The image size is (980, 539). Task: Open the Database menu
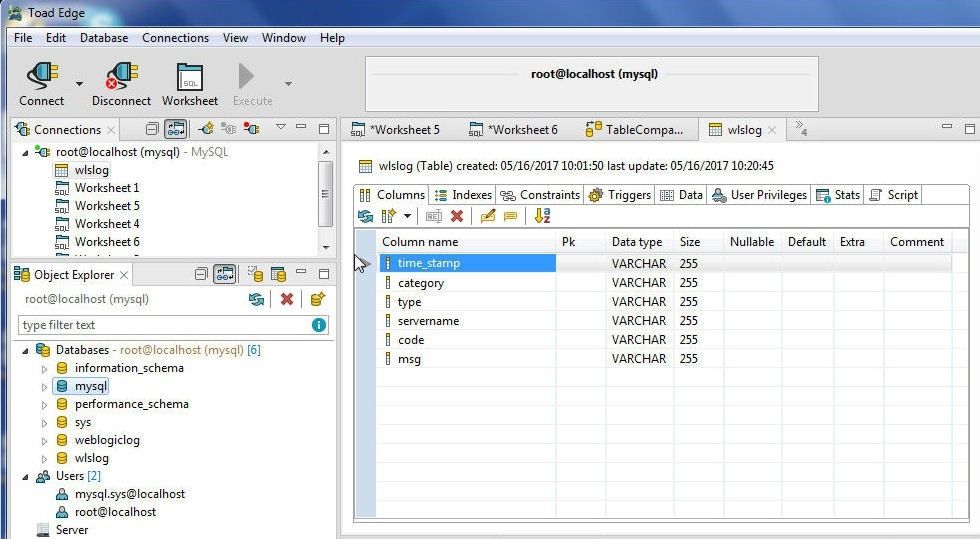coord(104,38)
